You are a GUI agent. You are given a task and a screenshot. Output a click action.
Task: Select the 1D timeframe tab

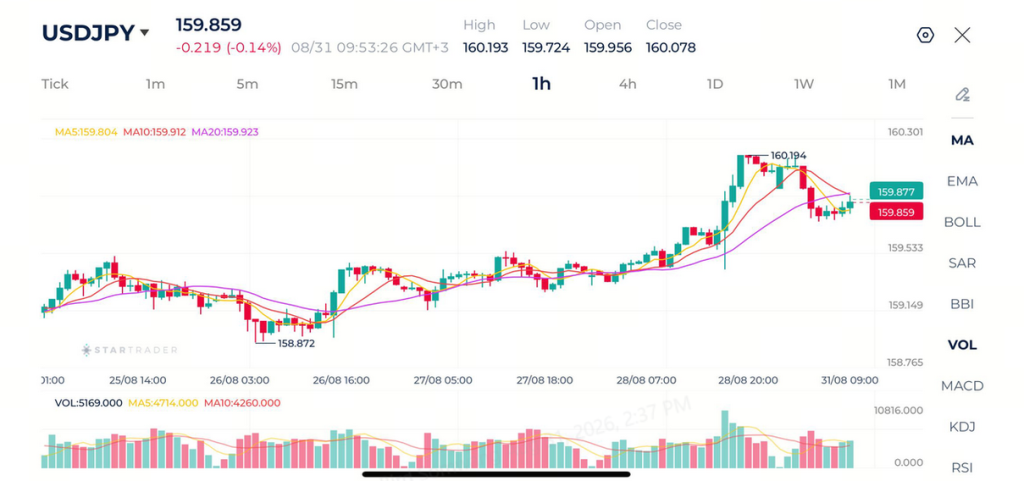[715, 84]
